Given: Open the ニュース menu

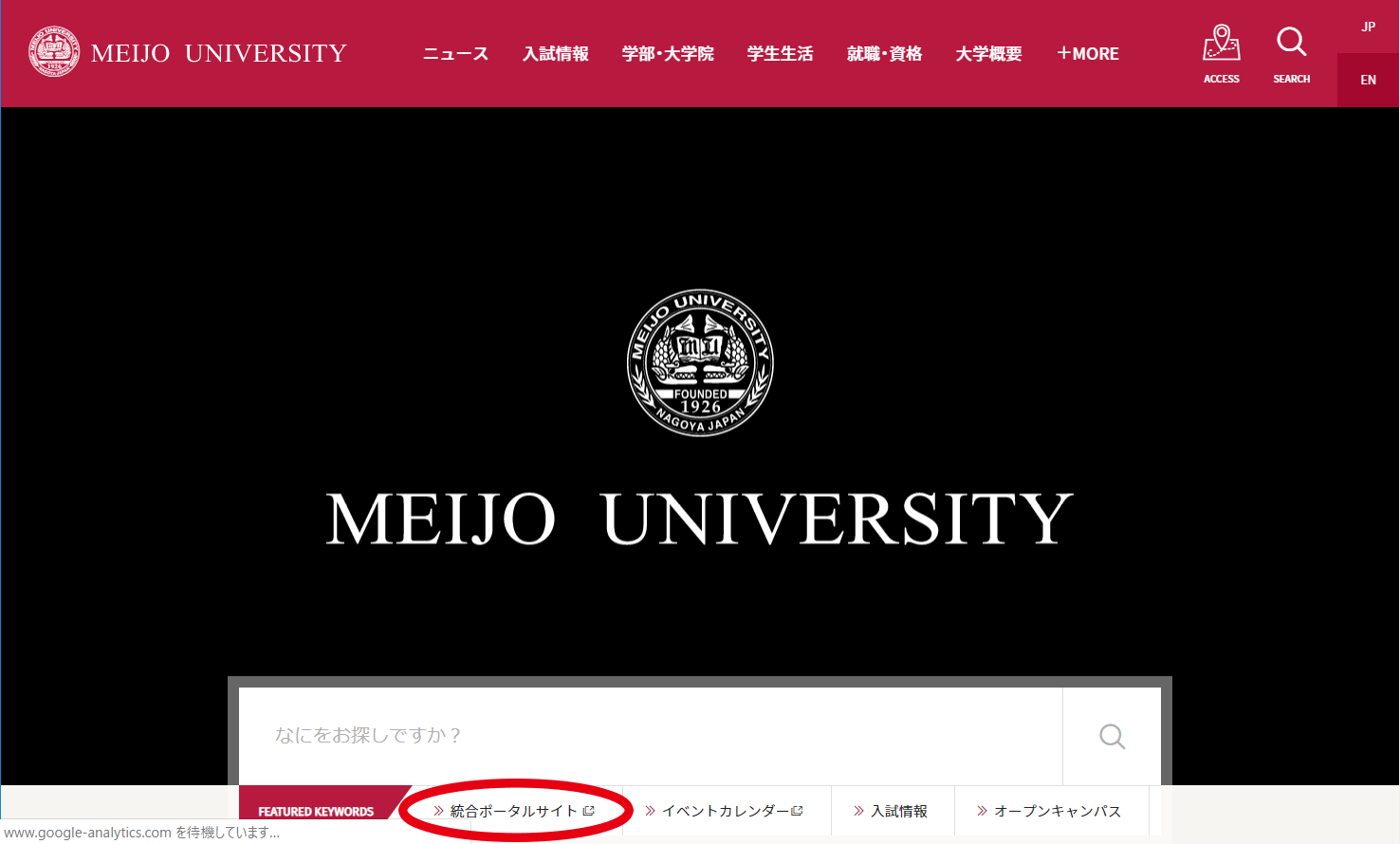Looking at the screenshot, I should coord(455,54).
